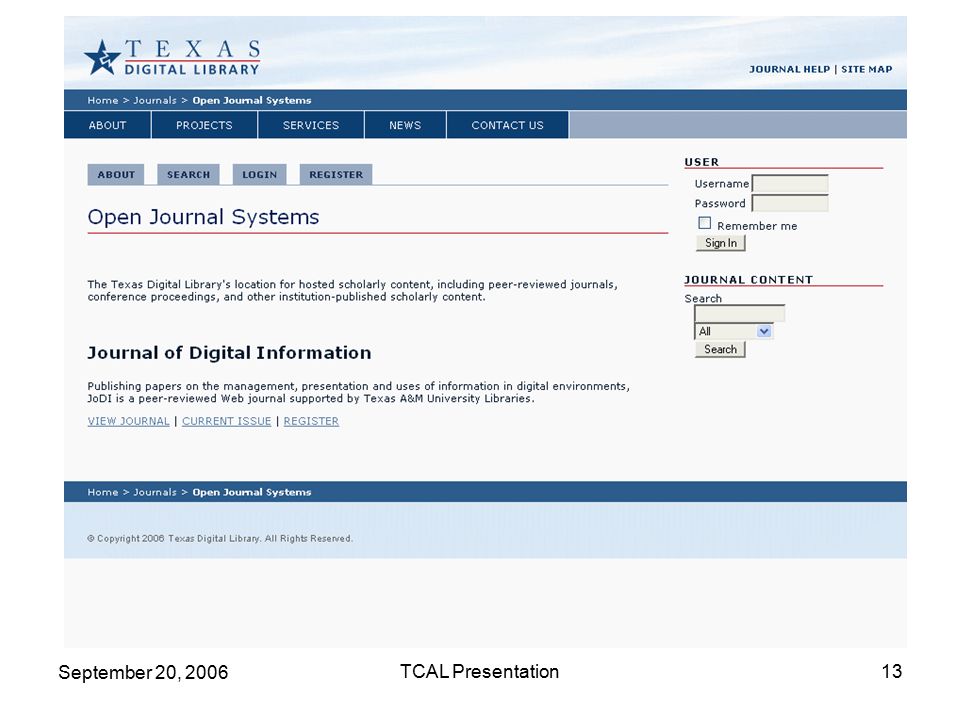Open the JOURNAL HELP link

[789, 69]
